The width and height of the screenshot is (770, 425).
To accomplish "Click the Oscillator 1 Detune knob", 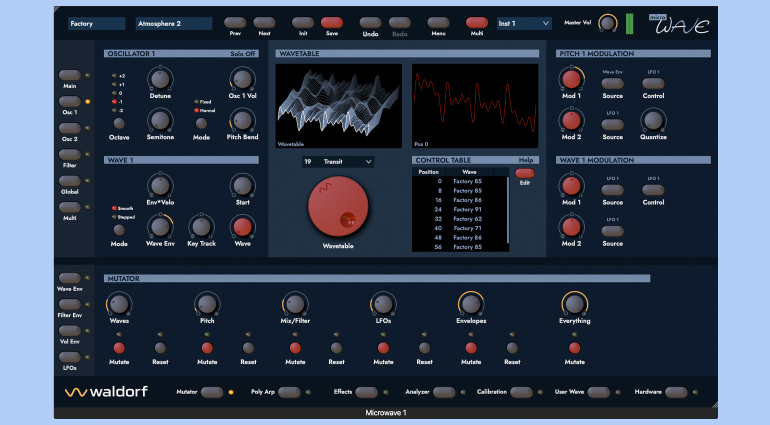I will (160, 79).
